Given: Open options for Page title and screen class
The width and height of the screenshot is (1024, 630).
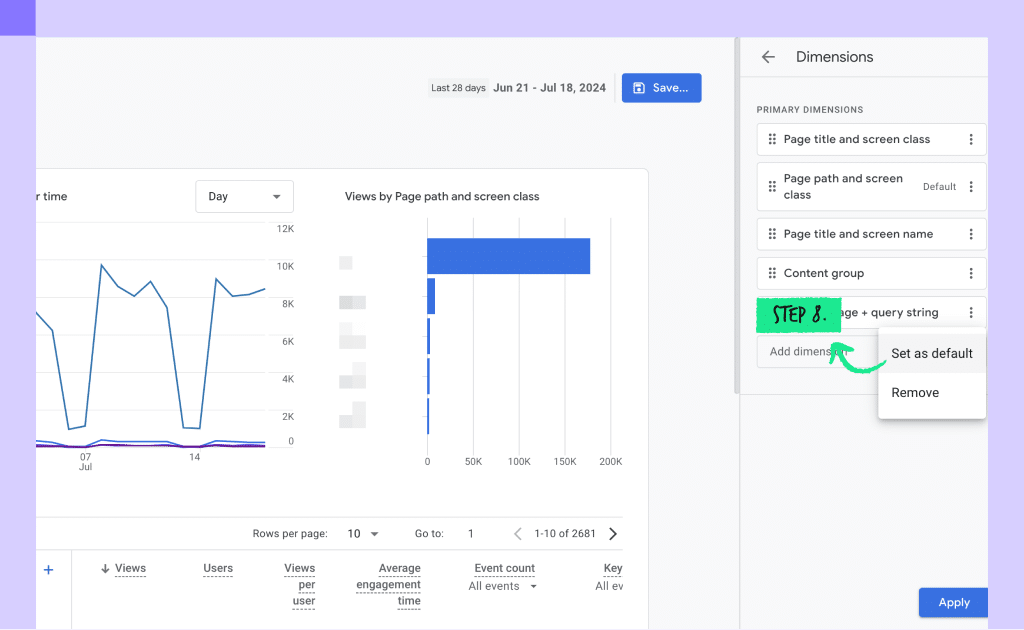Looking at the screenshot, I should pos(971,139).
